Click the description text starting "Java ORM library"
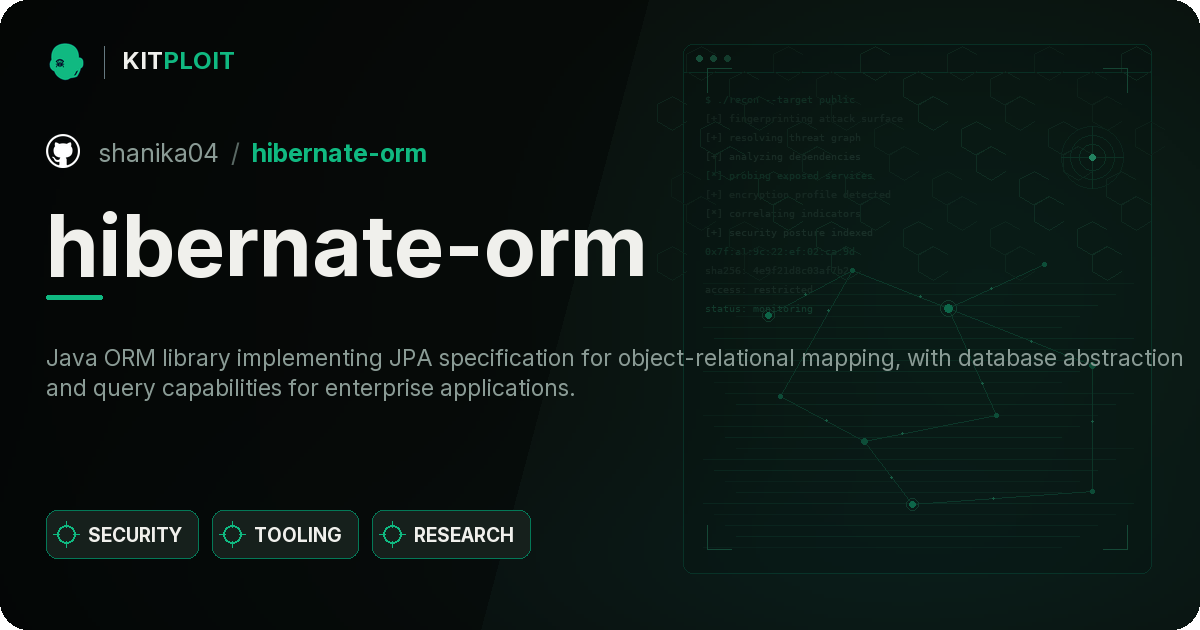 pos(615,373)
